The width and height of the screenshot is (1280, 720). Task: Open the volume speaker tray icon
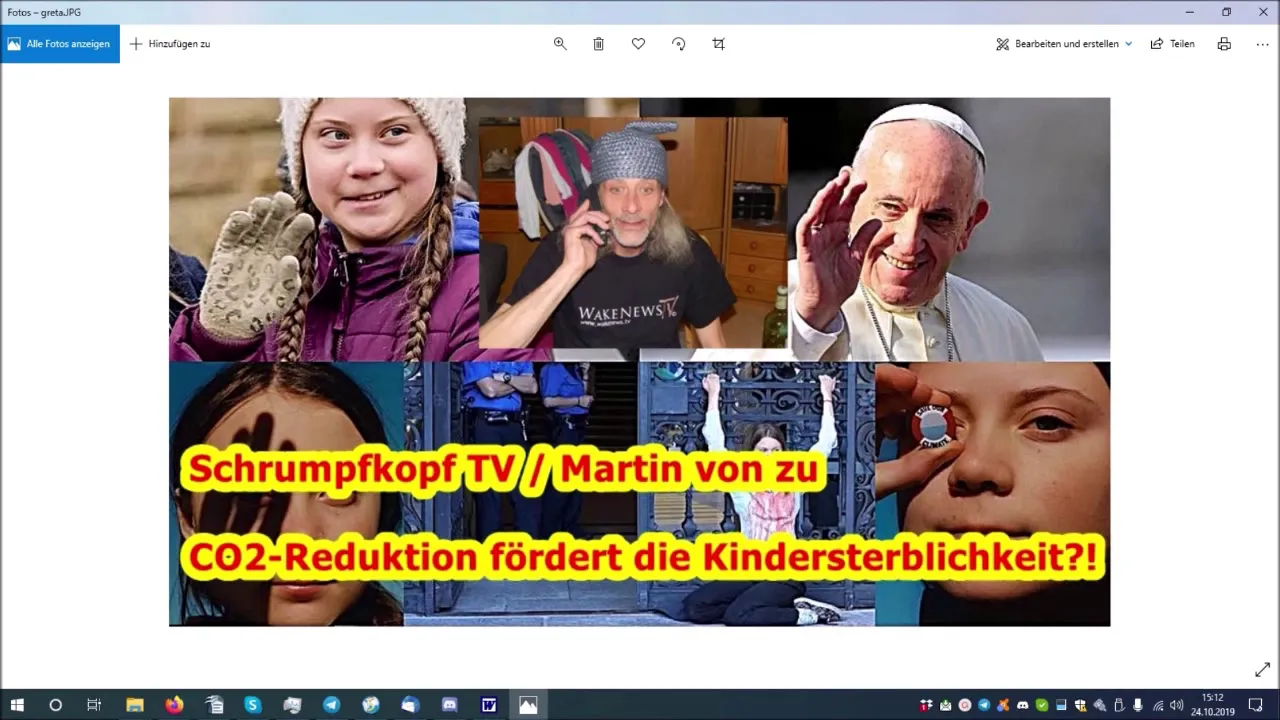[x=1176, y=705]
